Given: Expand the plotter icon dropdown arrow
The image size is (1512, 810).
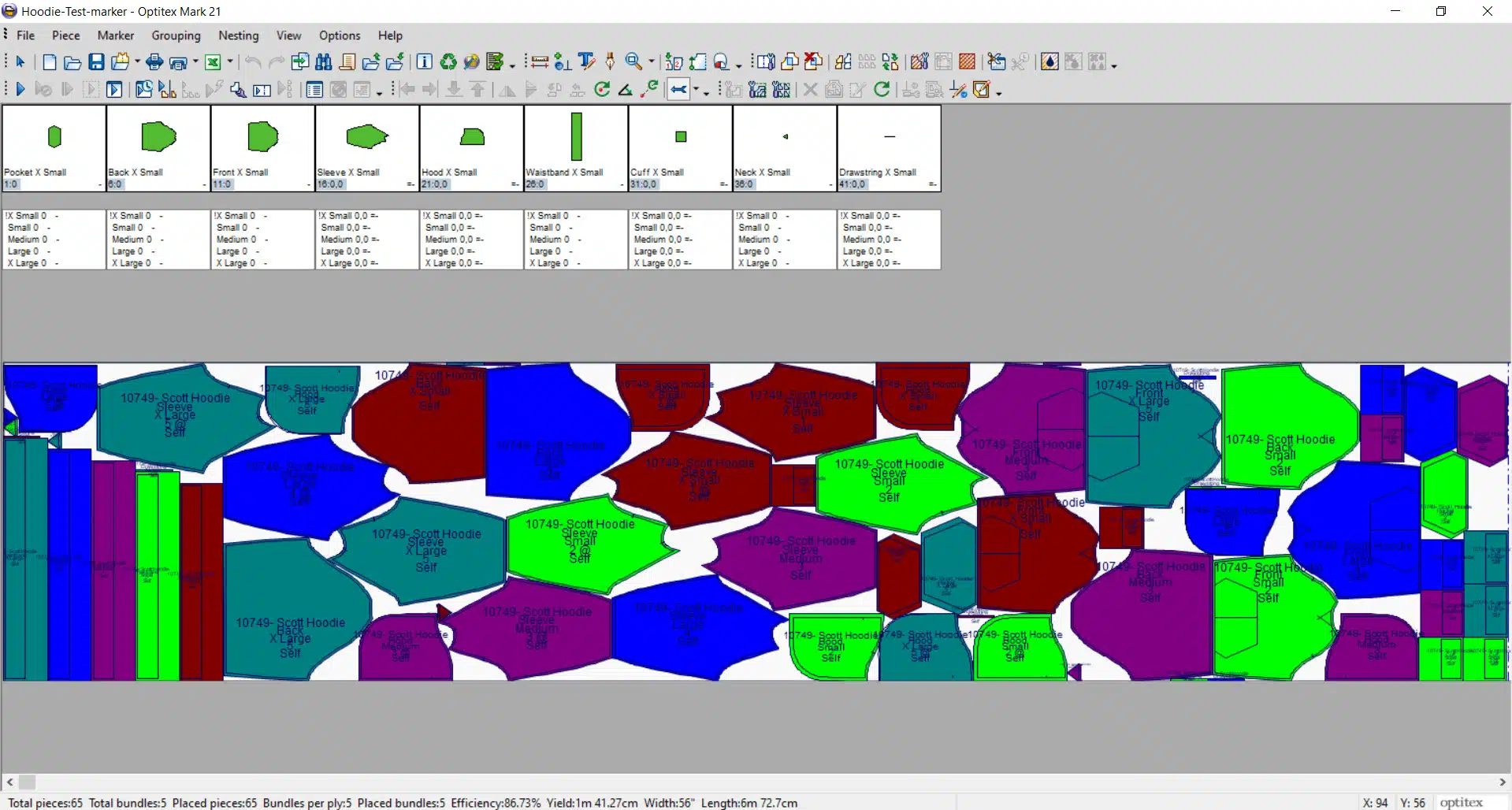Looking at the screenshot, I should pyautogui.click(x=195, y=62).
